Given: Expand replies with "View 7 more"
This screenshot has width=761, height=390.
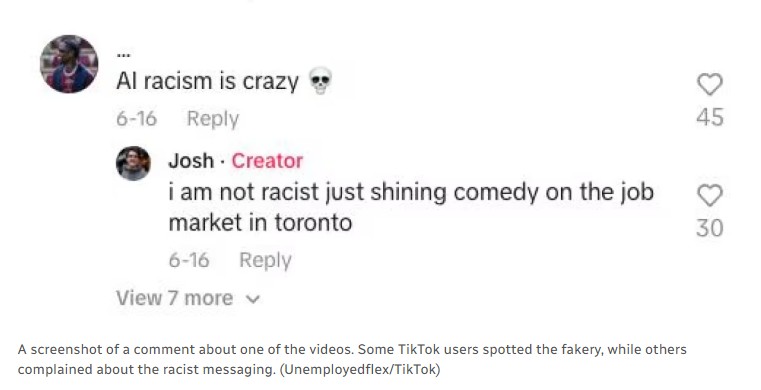Looking at the screenshot, I should coord(188,298).
